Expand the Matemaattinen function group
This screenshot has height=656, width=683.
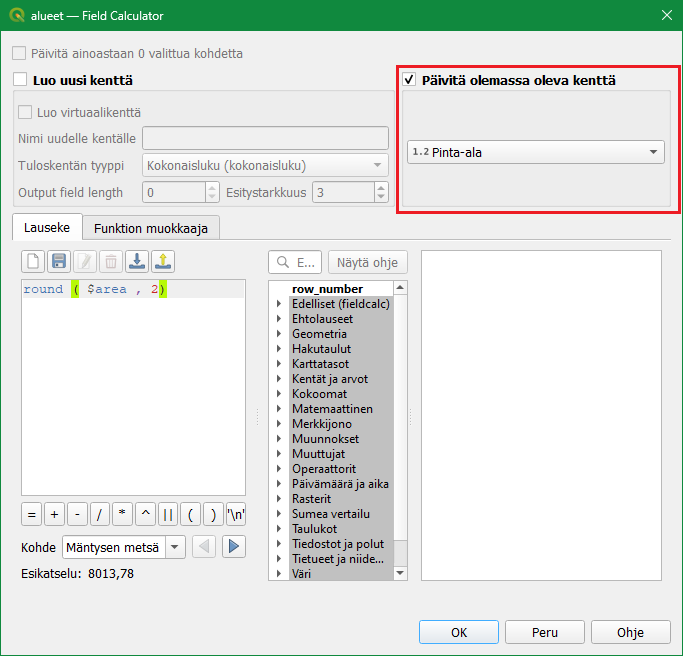[280, 409]
